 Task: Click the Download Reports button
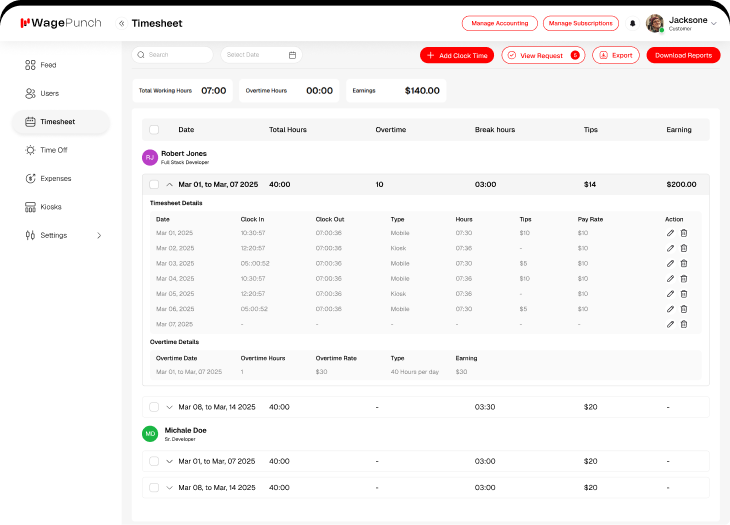pos(683,55)
